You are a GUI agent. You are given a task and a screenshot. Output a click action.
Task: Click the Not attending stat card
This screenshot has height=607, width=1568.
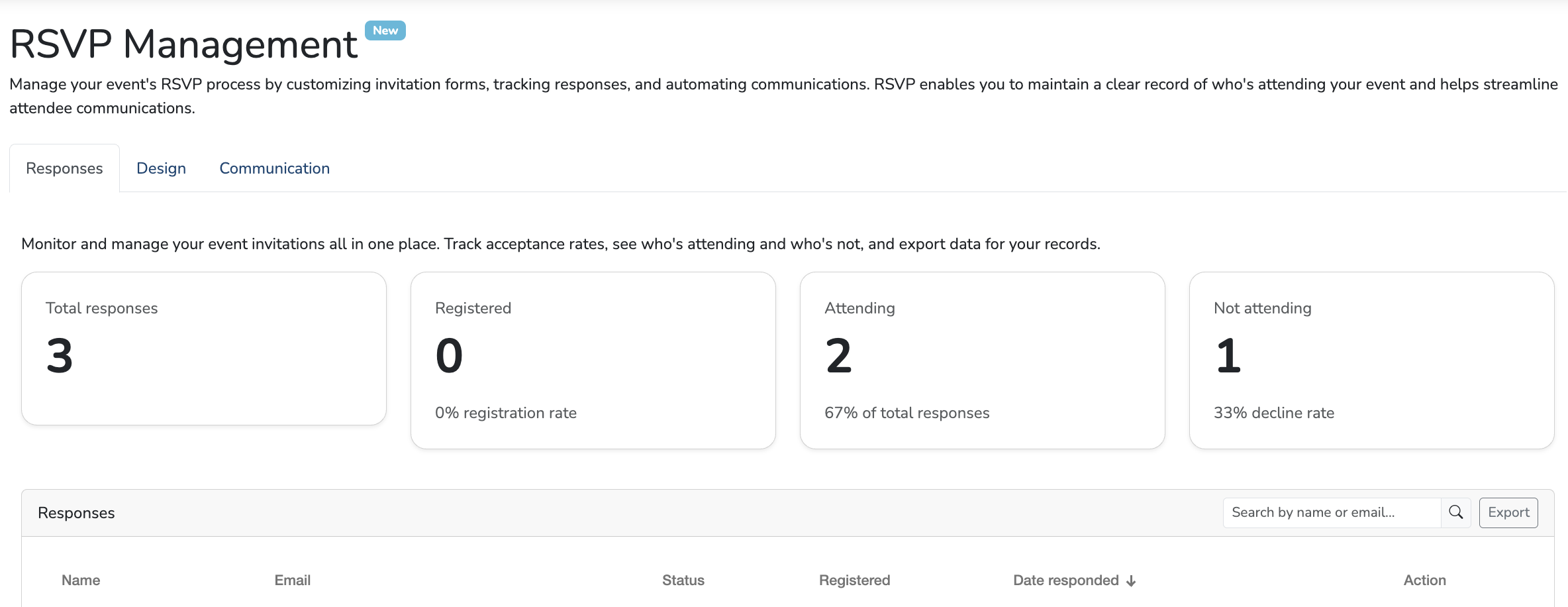(x=1371, y=360)
